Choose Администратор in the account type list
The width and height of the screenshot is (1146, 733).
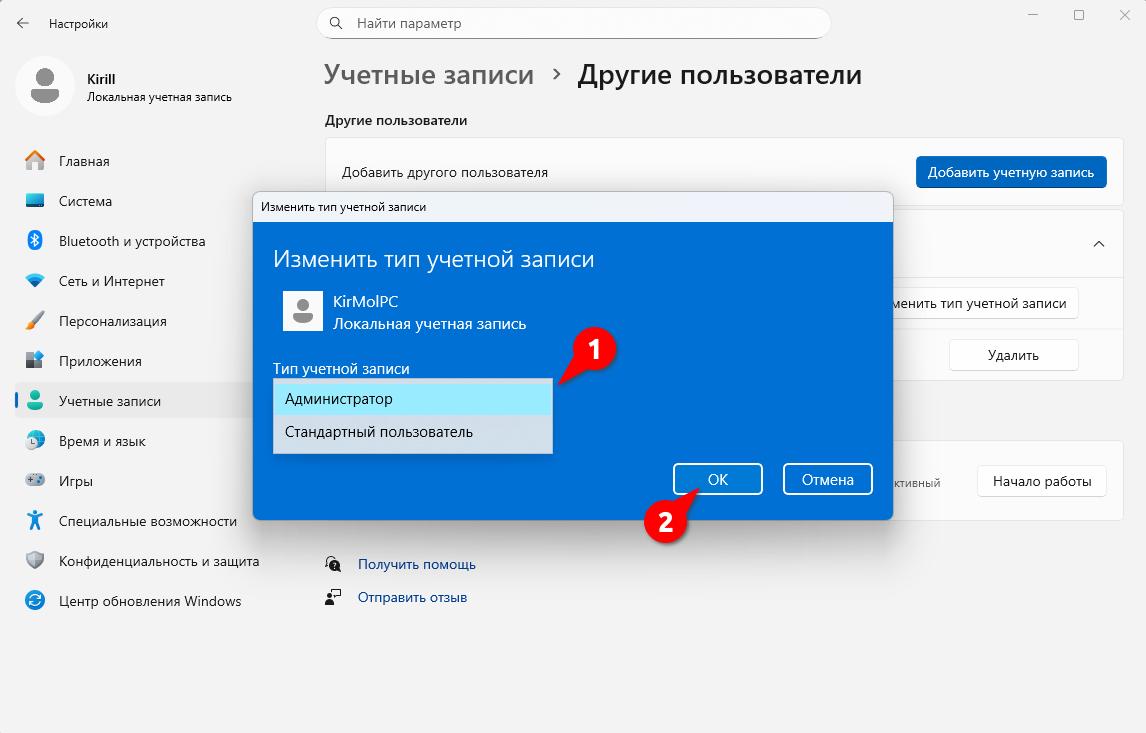point(413,399)
